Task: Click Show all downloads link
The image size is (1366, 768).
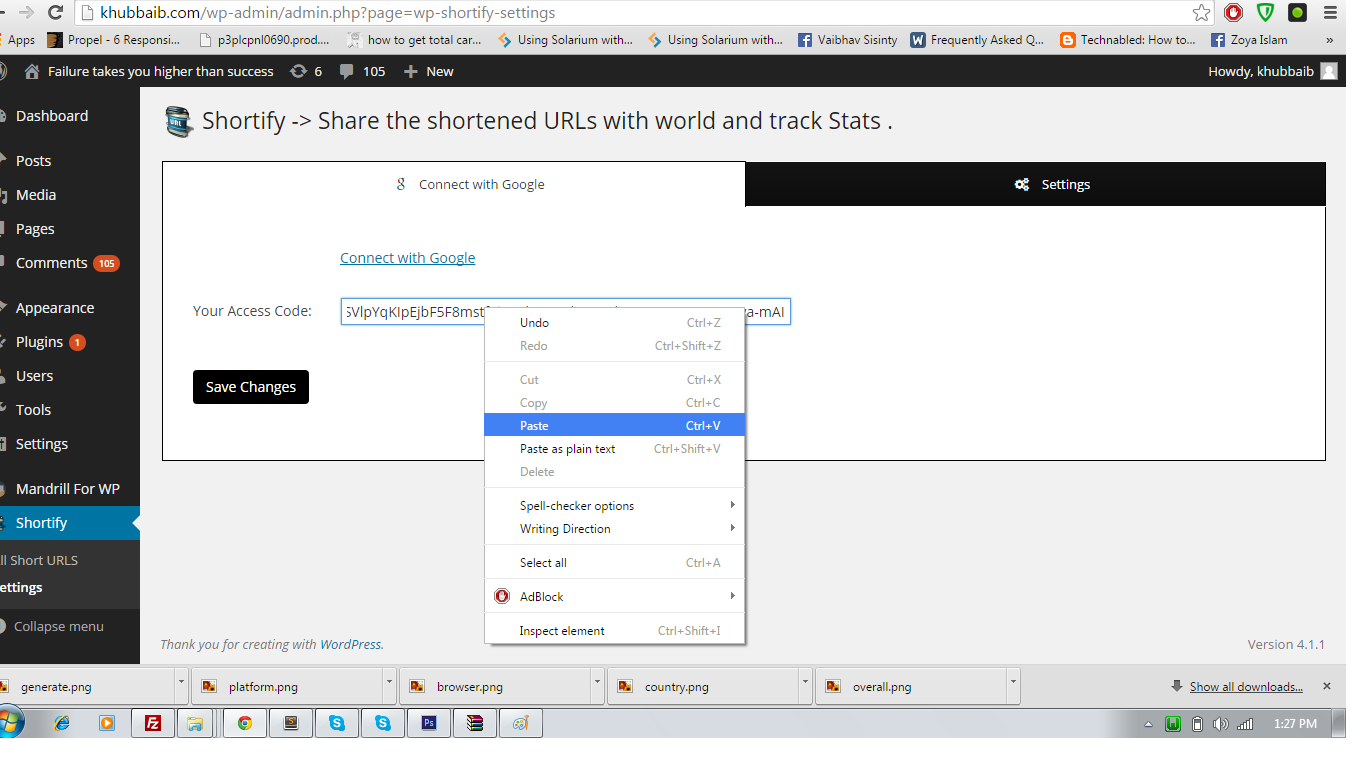Action: click(x=1246, y=687)
